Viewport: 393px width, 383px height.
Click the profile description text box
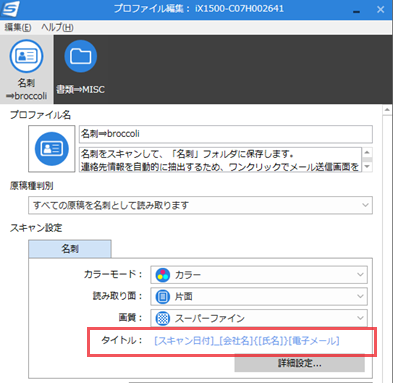[220, 160]
